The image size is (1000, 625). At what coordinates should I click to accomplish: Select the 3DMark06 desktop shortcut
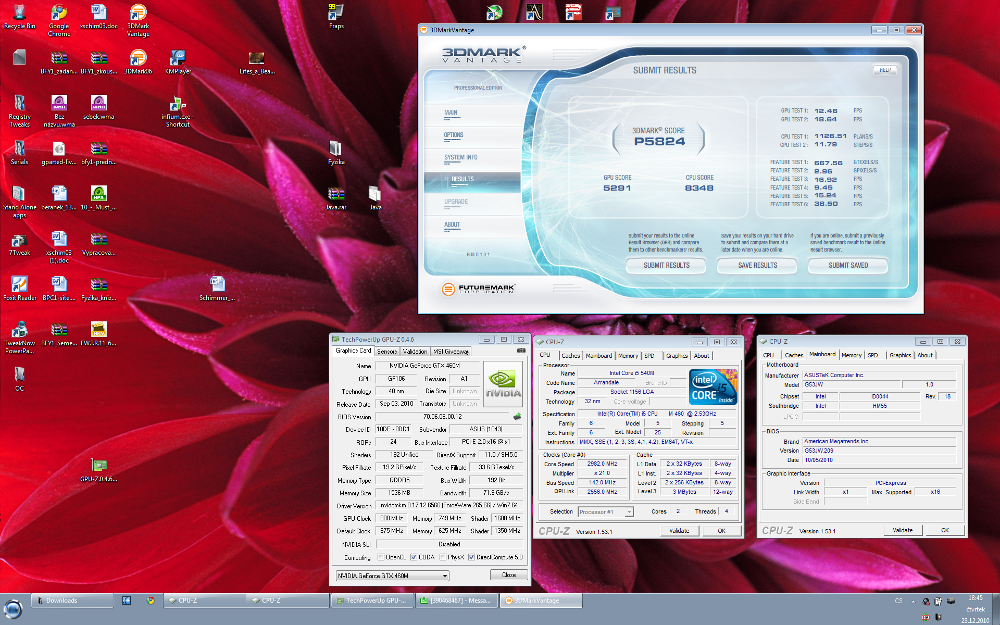[x=138, y=62]
